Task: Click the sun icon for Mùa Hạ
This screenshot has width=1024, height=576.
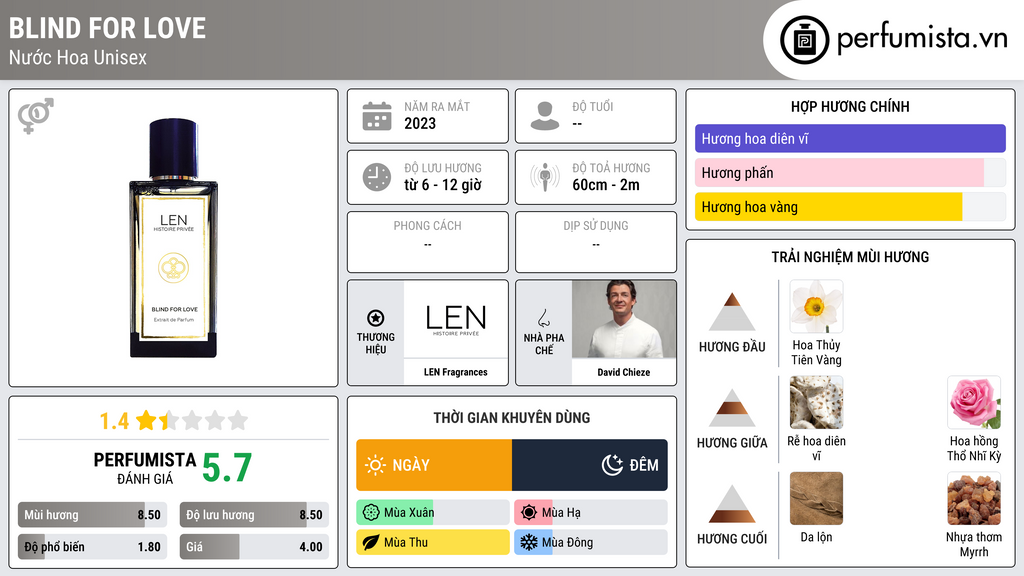Action: [x=529, y=513]
